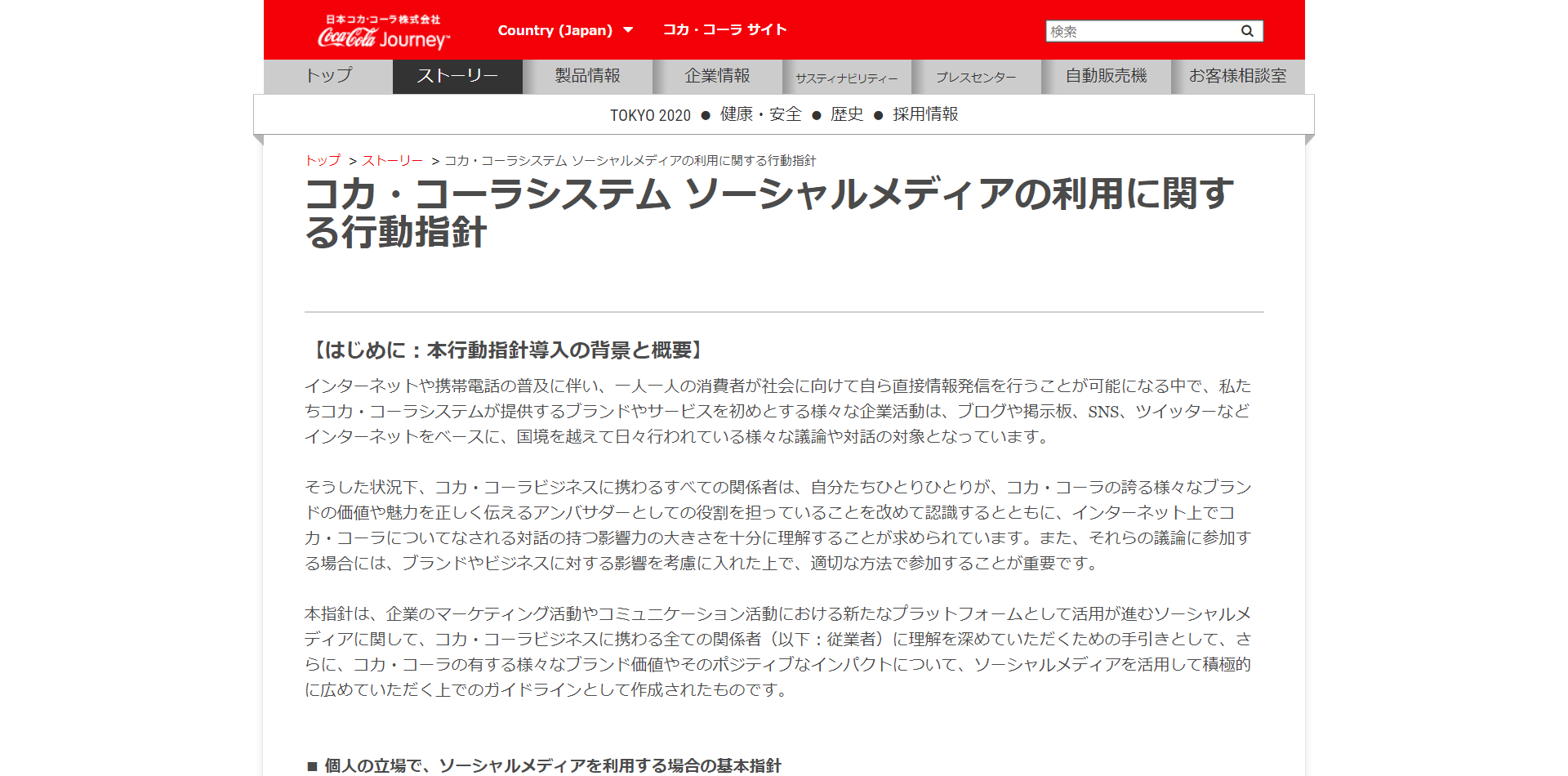The height and width of the screenshot is (776, 1568).
Task: Open the 採用情報 submenu link
Action: coord(925,114)
